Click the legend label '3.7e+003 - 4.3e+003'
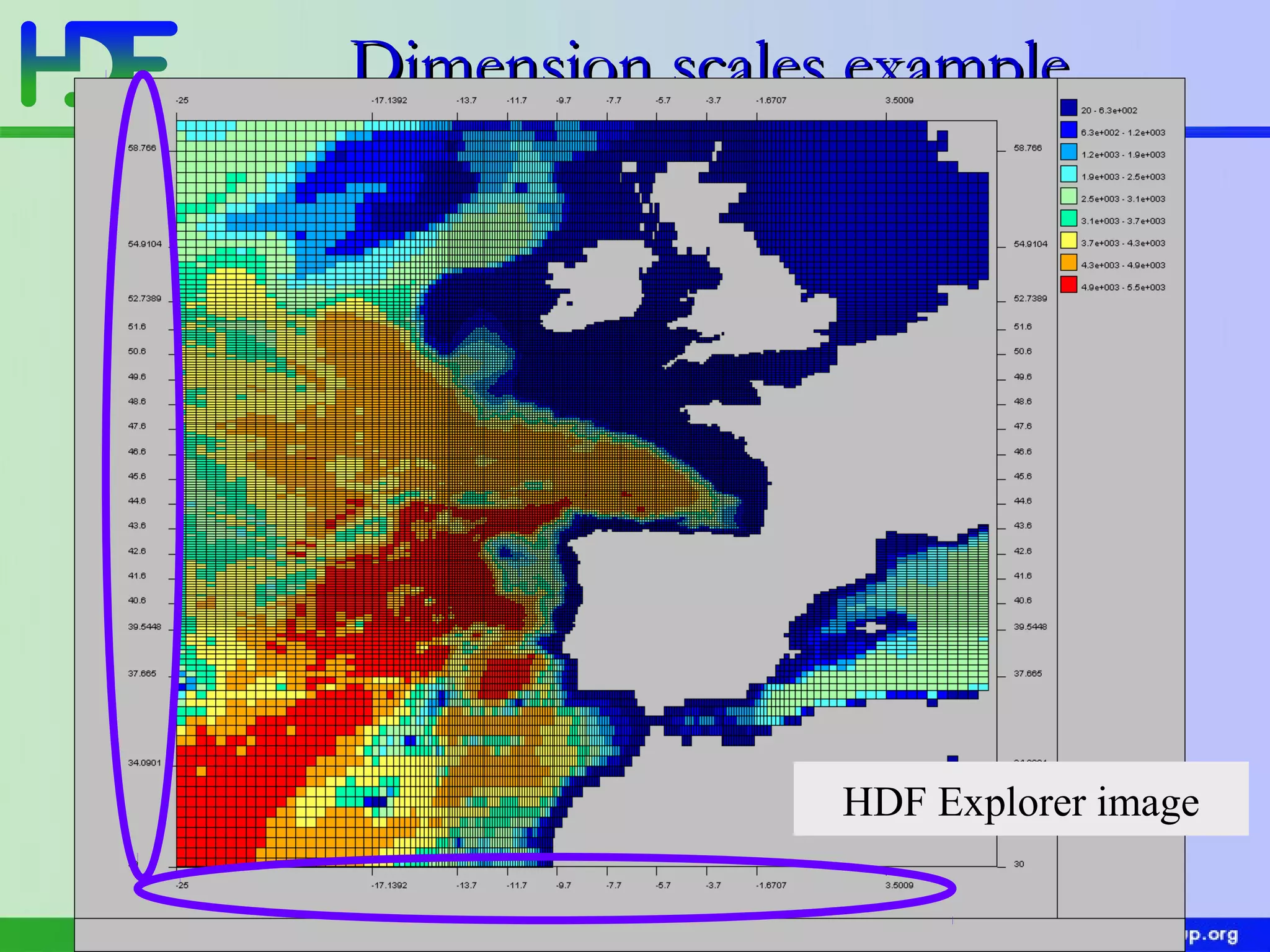The image size is (1270, 952). (x=1123, y=243)
